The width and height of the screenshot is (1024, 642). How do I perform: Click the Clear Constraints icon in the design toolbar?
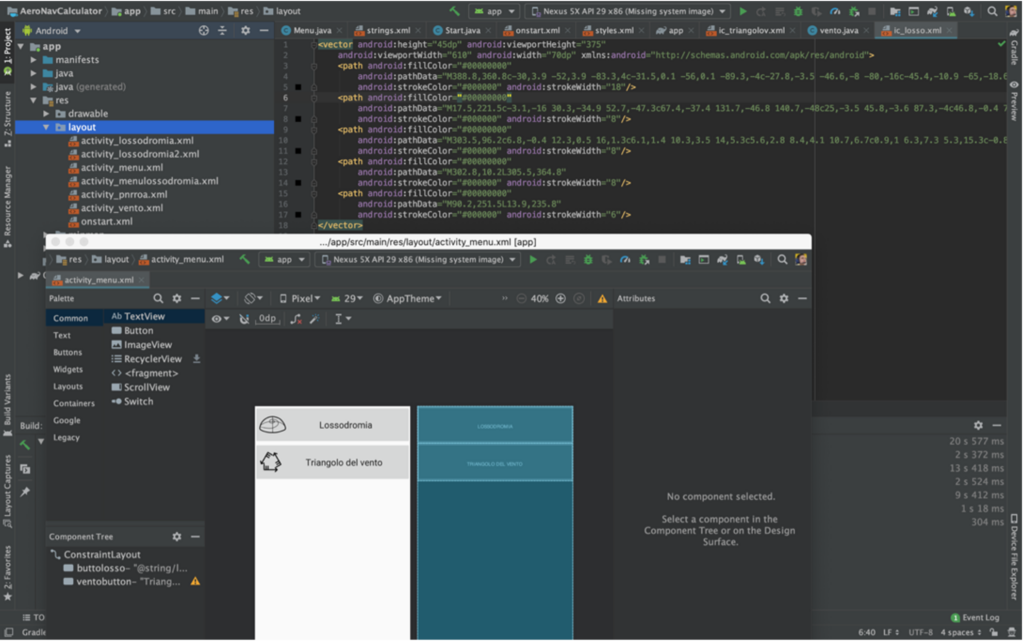point(295,319)
